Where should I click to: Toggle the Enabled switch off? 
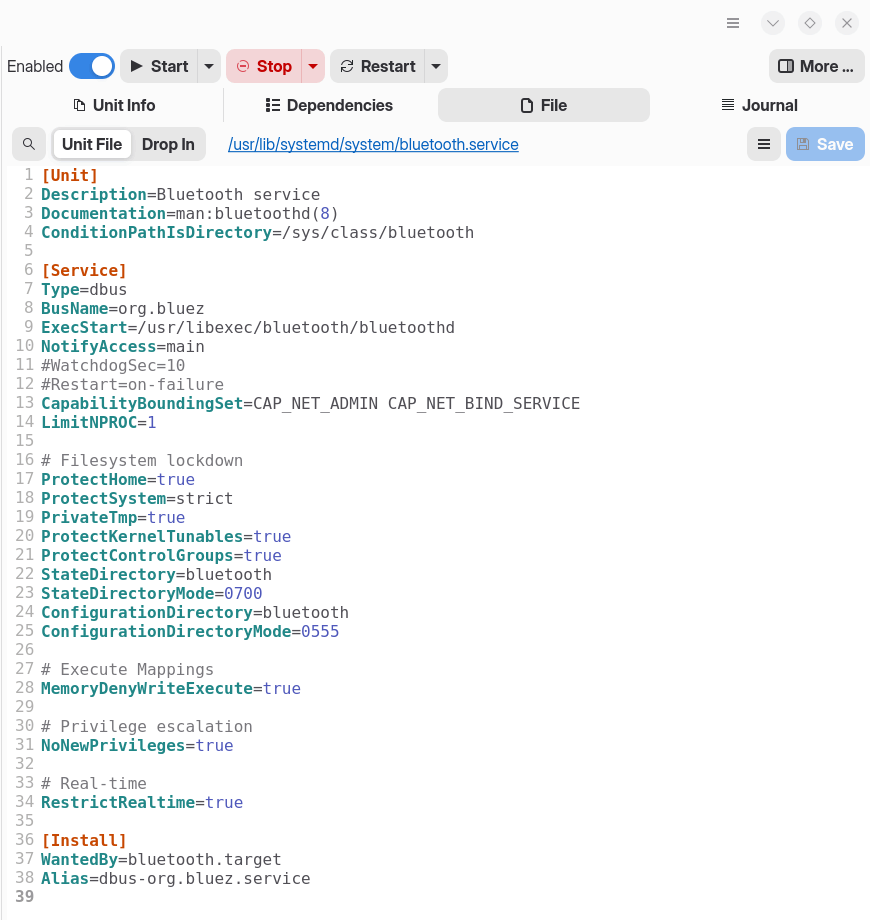pos(92,66)
